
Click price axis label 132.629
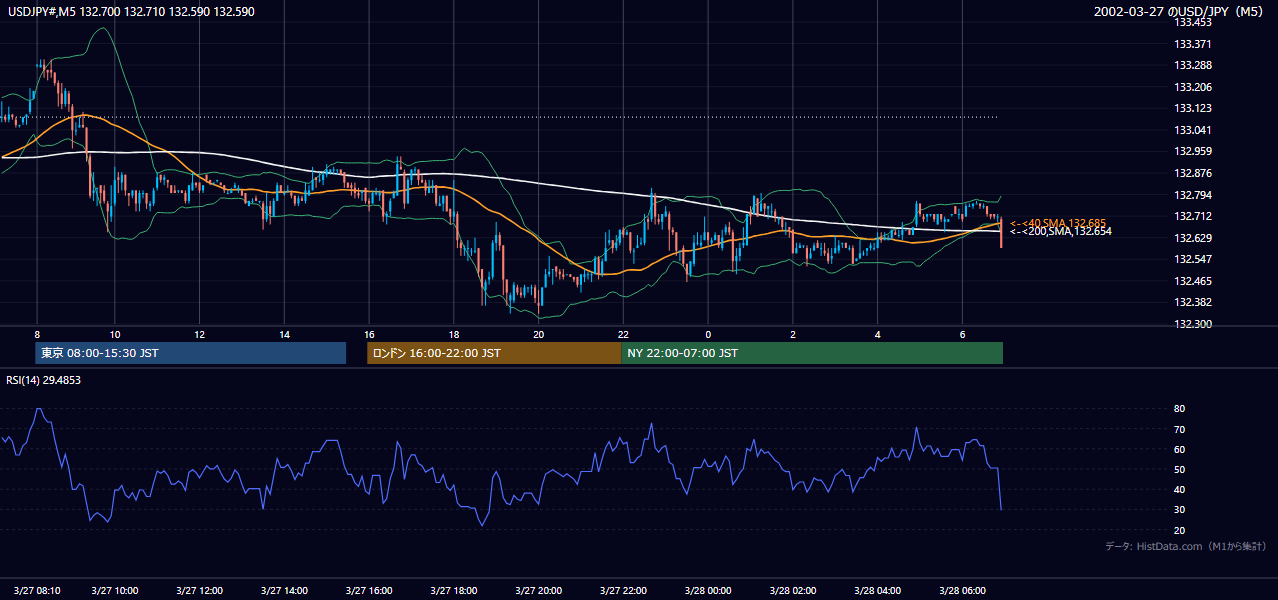(1192, 238)
